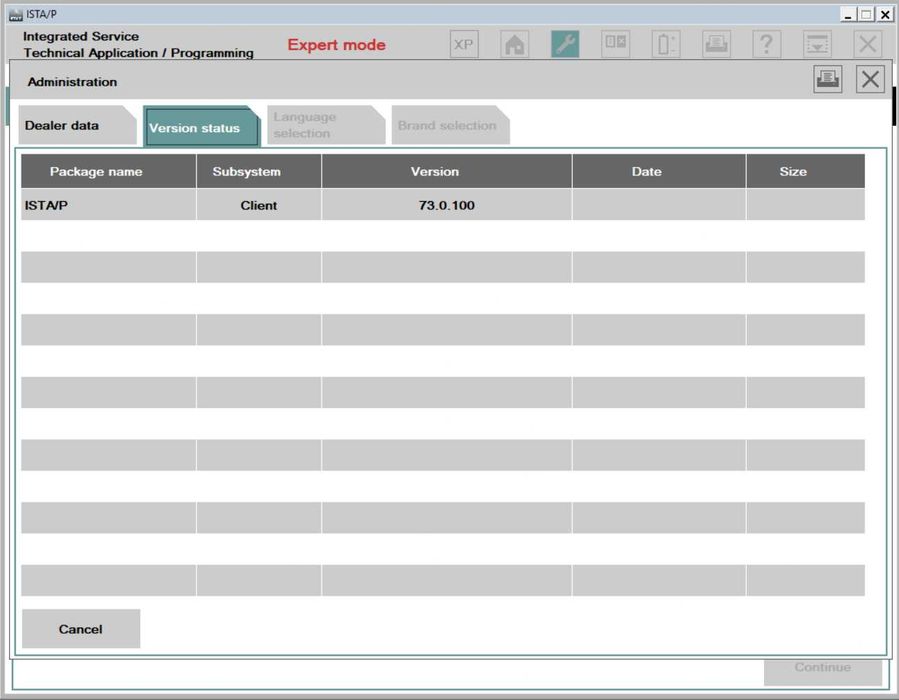The image size is (899, 700).
Task: Click the Package name column header
Action: pos(108,171)
